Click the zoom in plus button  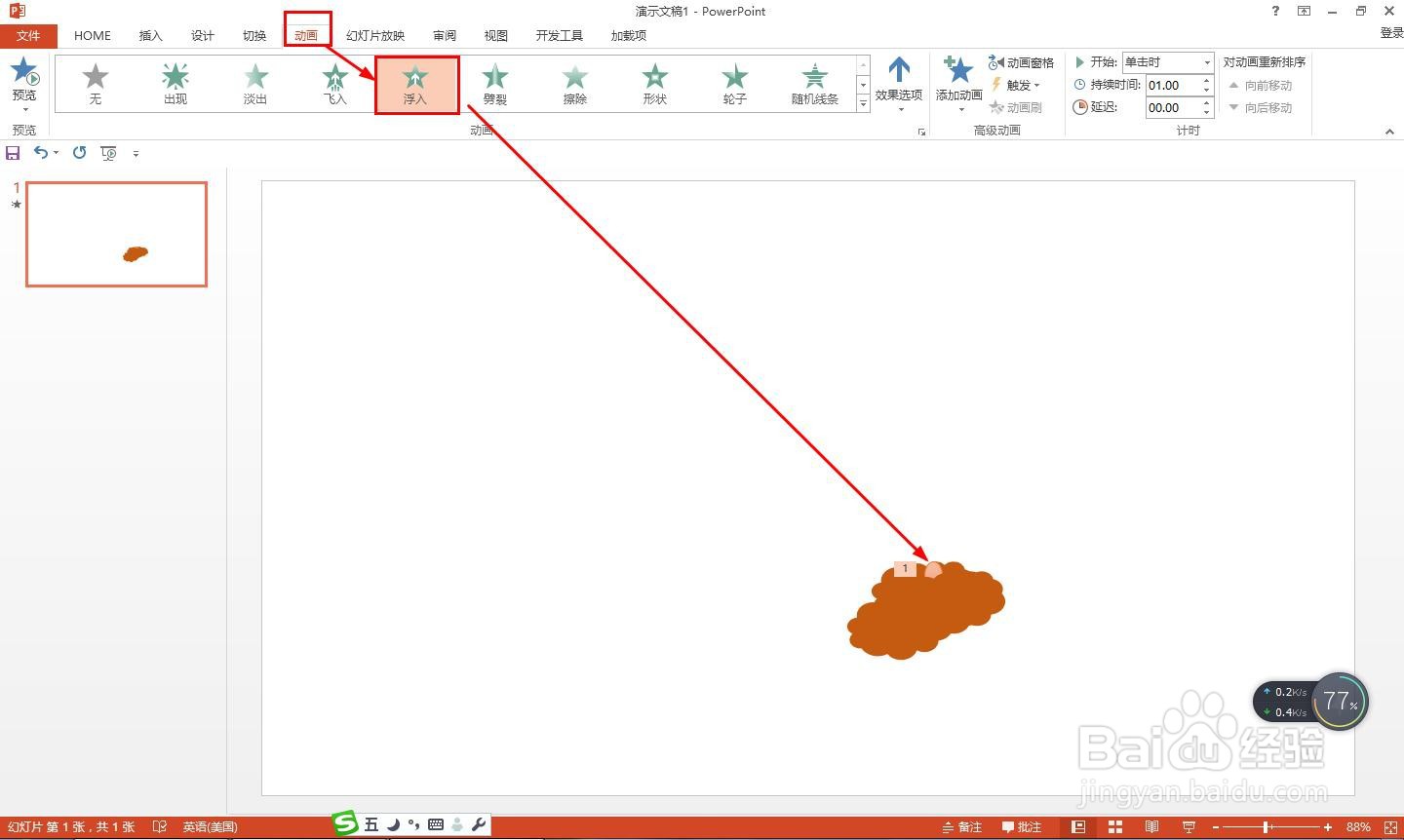[x=1328, y=827]
